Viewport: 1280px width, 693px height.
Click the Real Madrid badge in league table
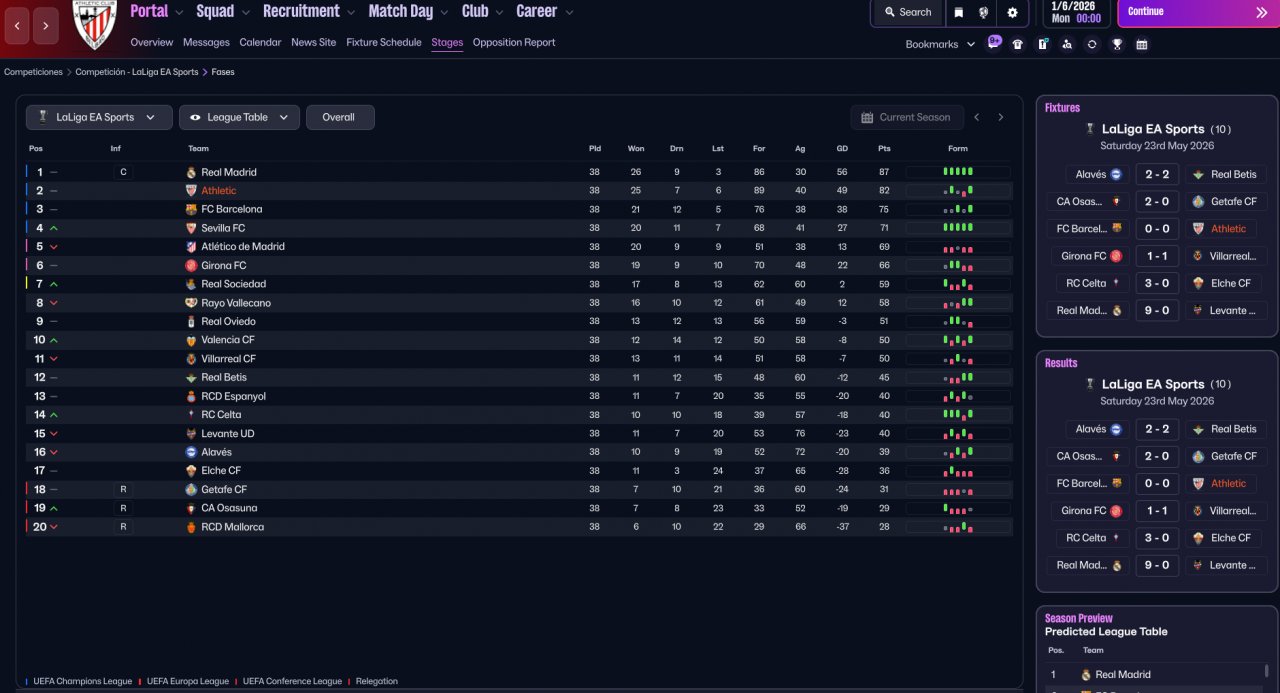tap(191, 172)
